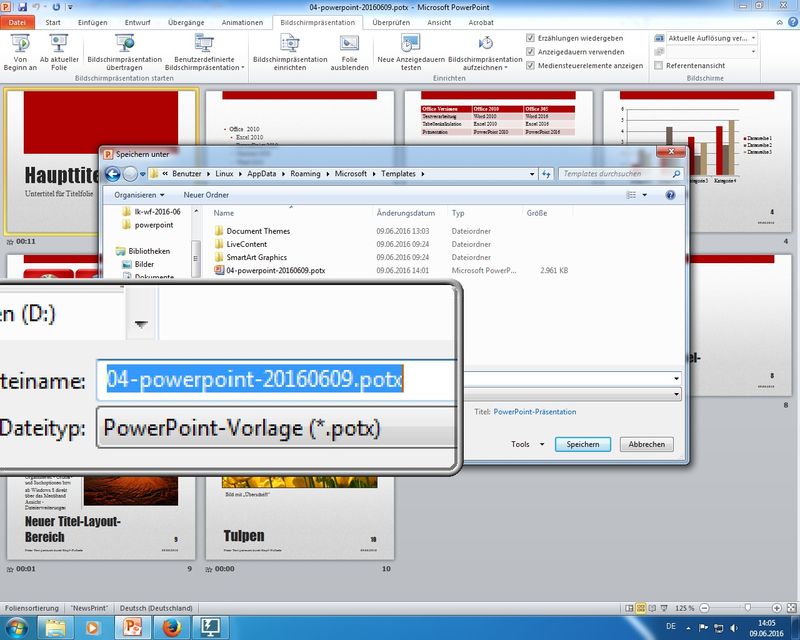This screenshot has height=640, width=800.
Task: Toggle Erzählungen wiedergeben checkbox
Action: click(530, 38)
